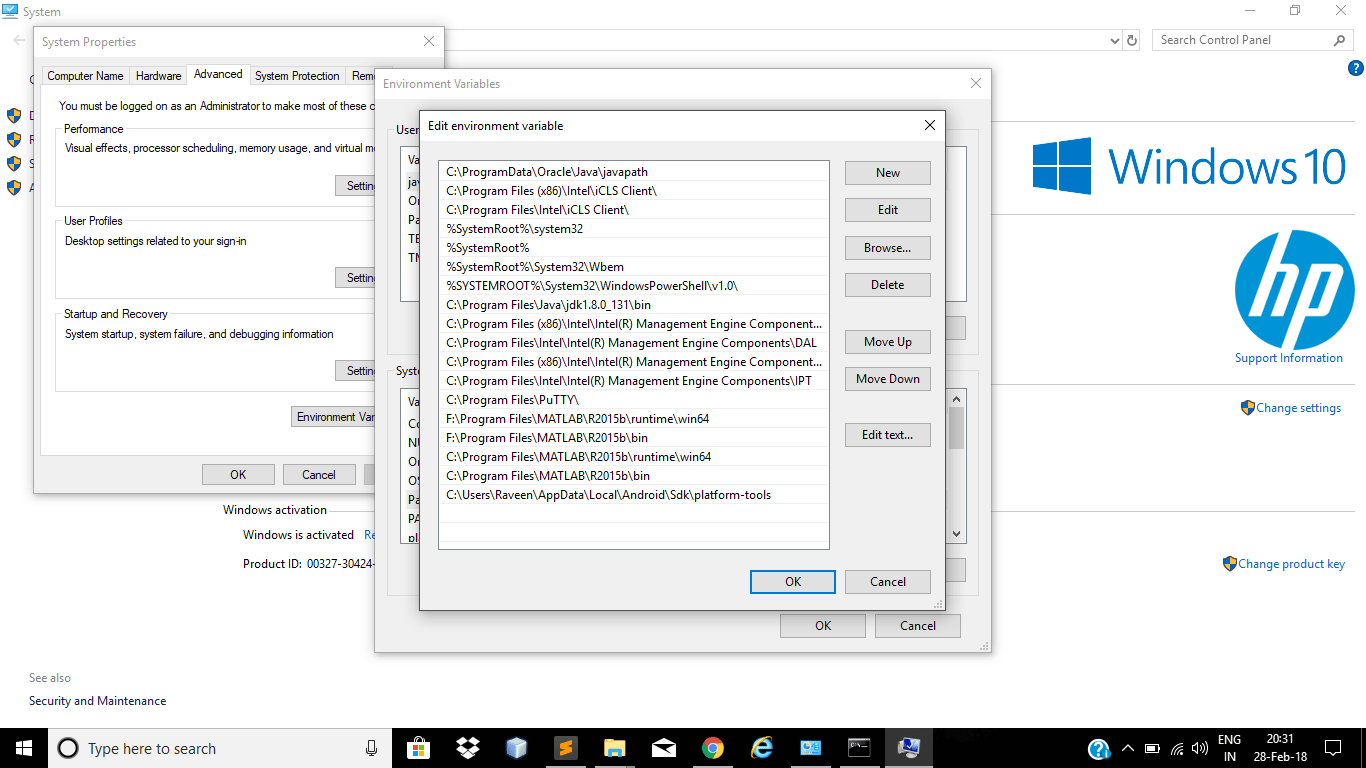
Task: Click the Control Panel search magnifier icon
Action: [x=1340, y=40]
